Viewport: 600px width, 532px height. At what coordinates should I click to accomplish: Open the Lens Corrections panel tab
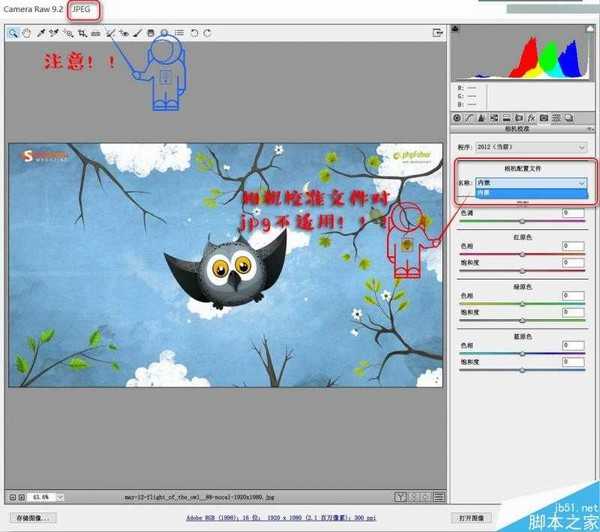point(518,117)
